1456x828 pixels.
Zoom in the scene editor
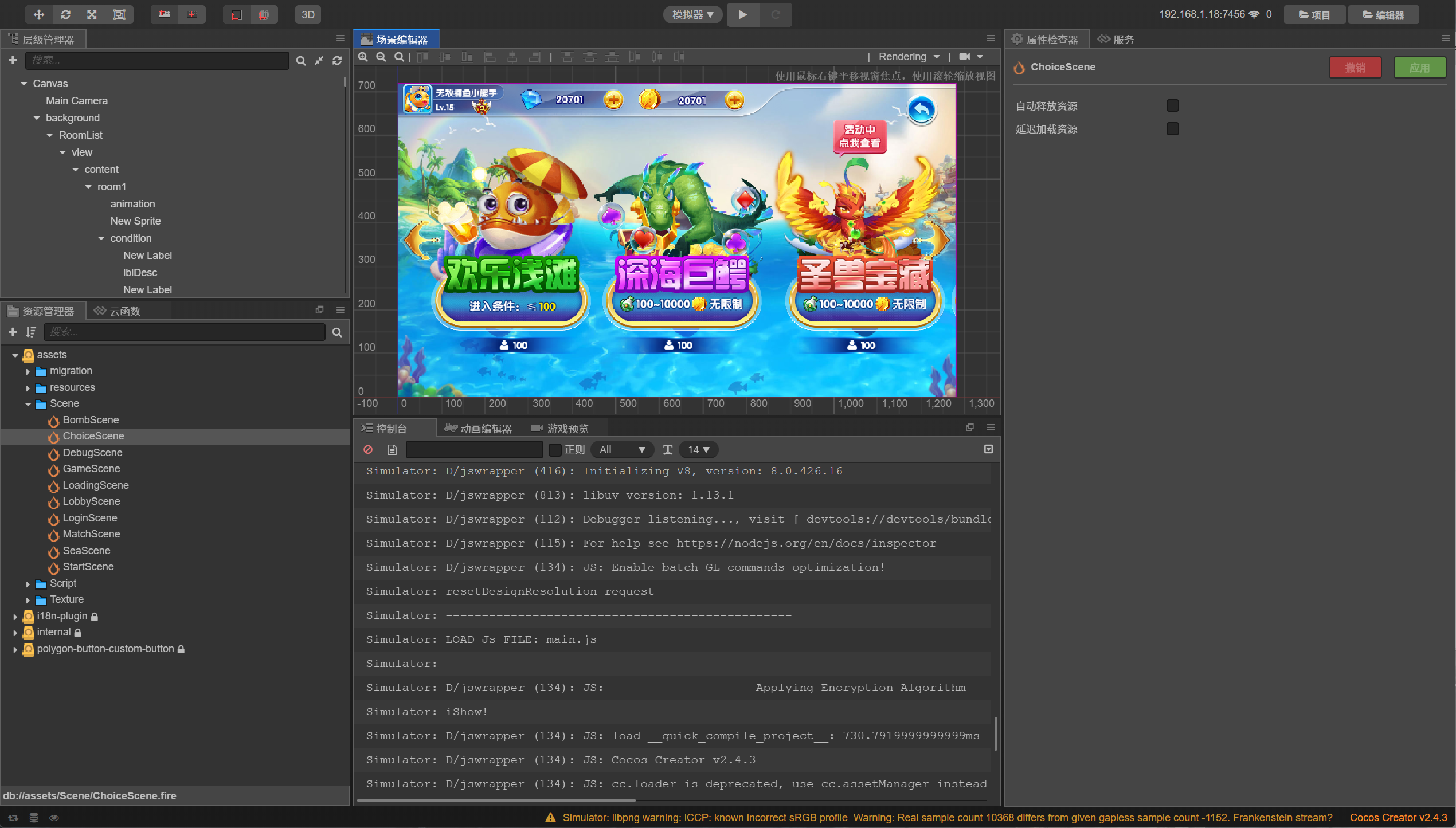coord(363,57)
